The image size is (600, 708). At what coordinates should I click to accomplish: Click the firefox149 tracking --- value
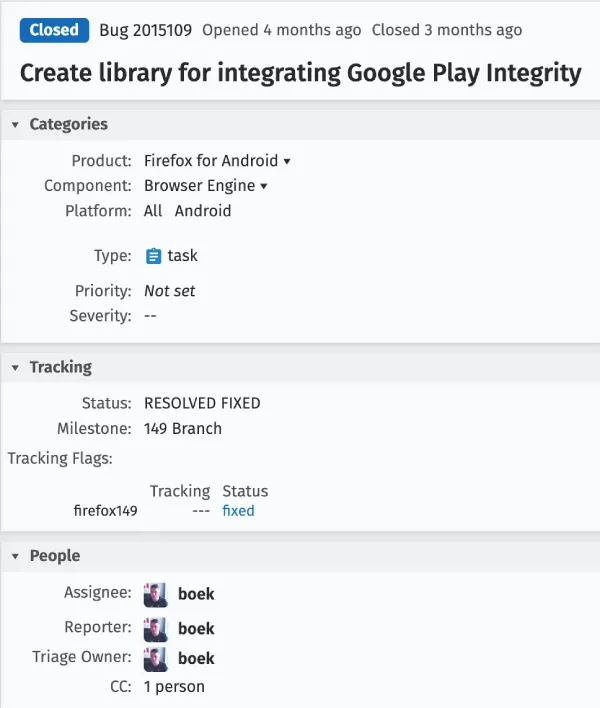tap(201, 511)
